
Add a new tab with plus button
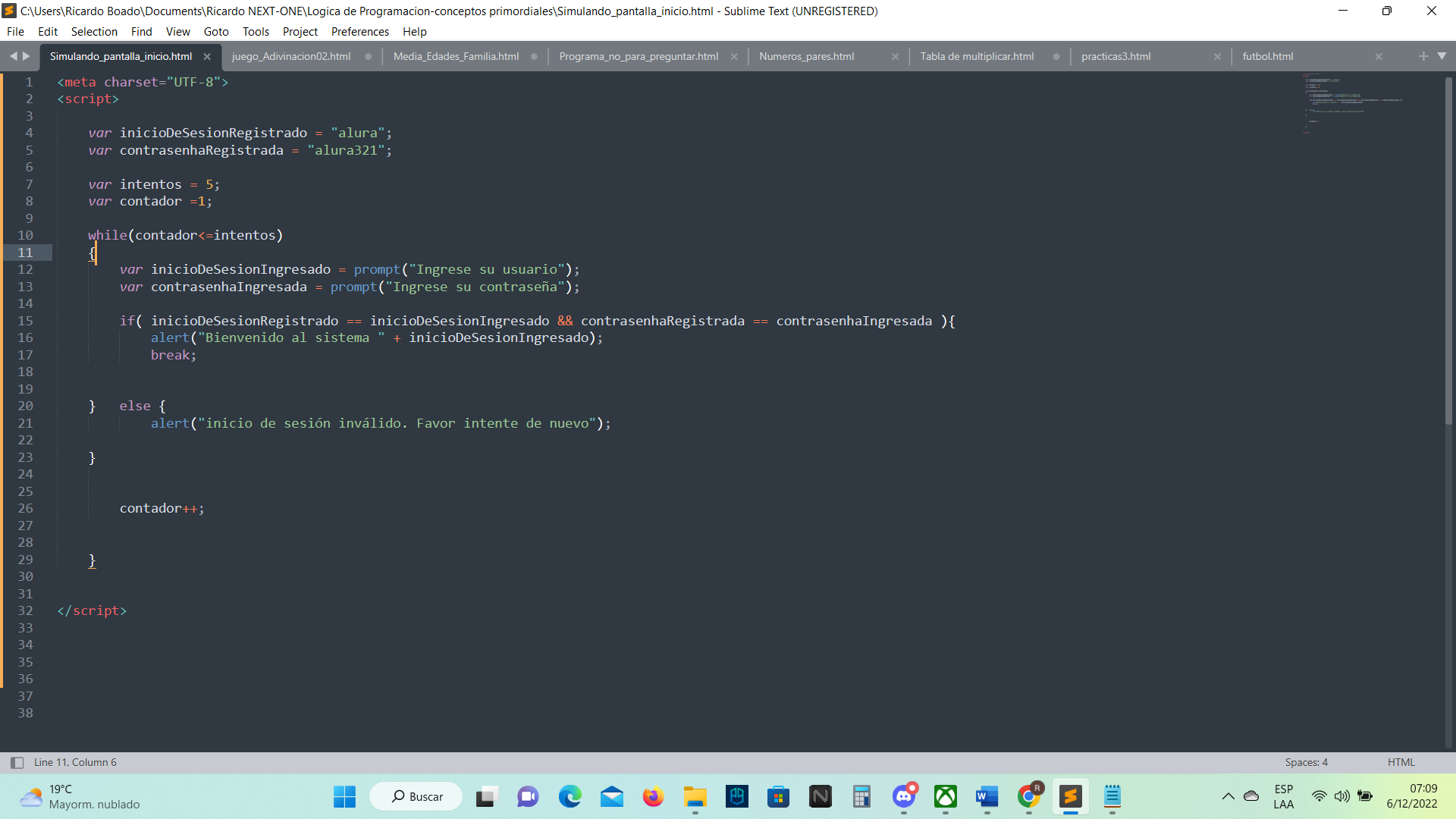click(x=1423, y=56)
